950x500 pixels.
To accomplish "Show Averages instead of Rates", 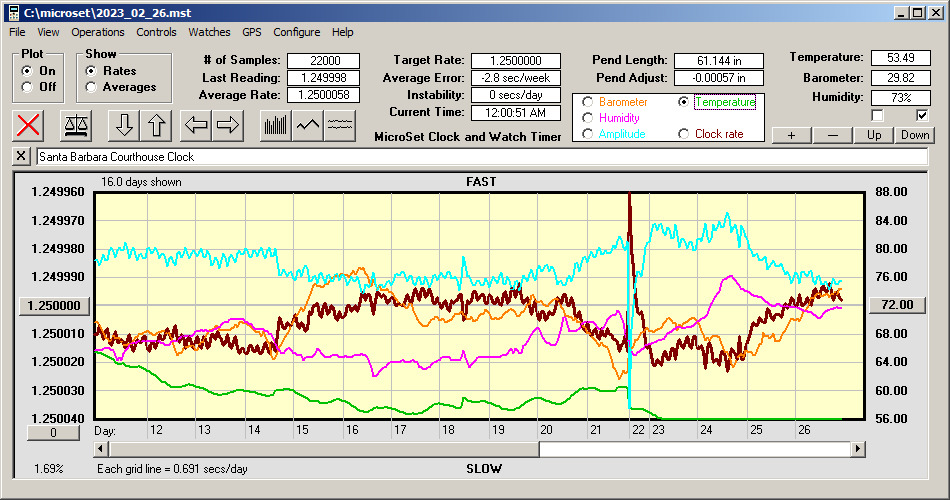I will (x=92, y=87).
